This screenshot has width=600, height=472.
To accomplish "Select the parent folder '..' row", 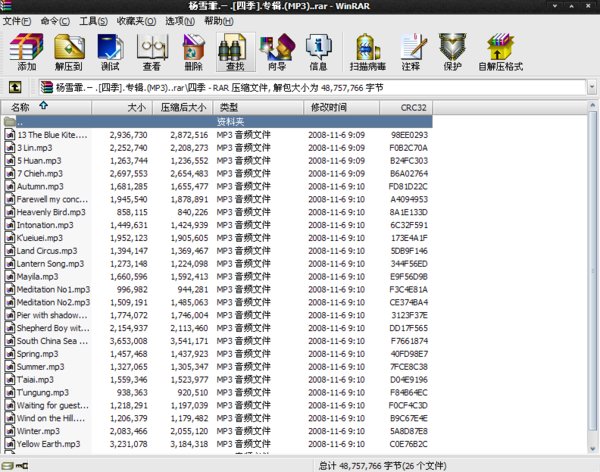I will click(217, 122).
